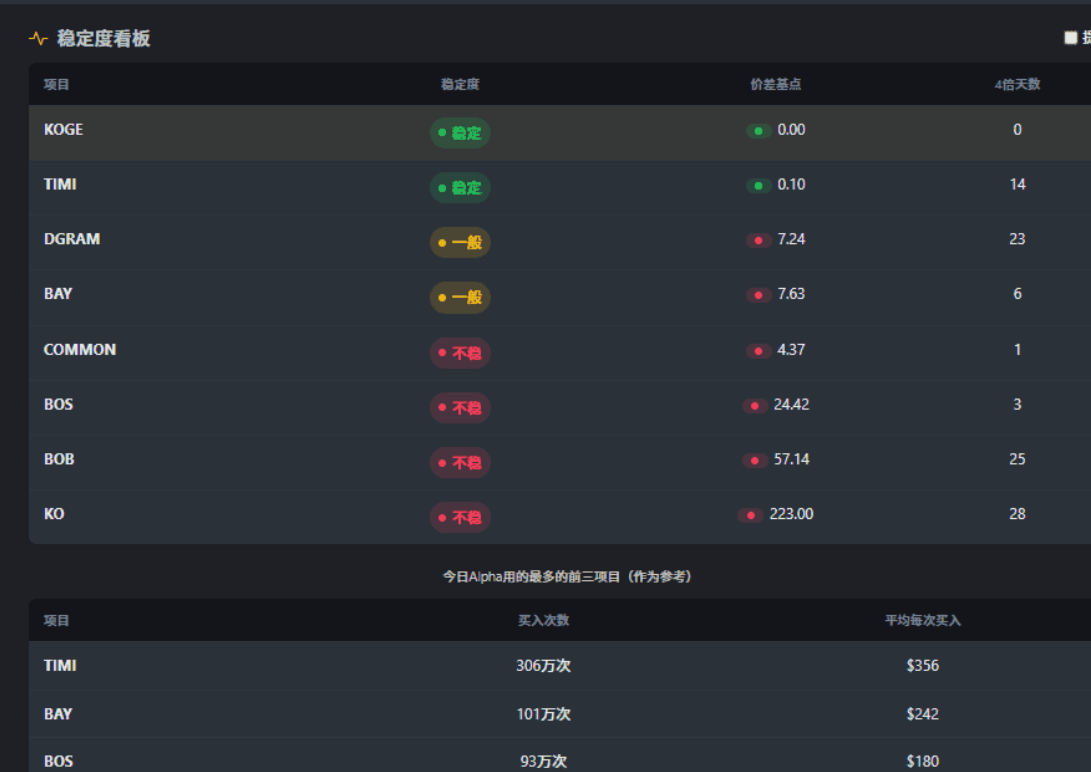Image resolution: width=1091 pixels, height=772 pixels.
Task: Click the 一般 badge in the DGRAM row
Action: [x=460, y=242]
